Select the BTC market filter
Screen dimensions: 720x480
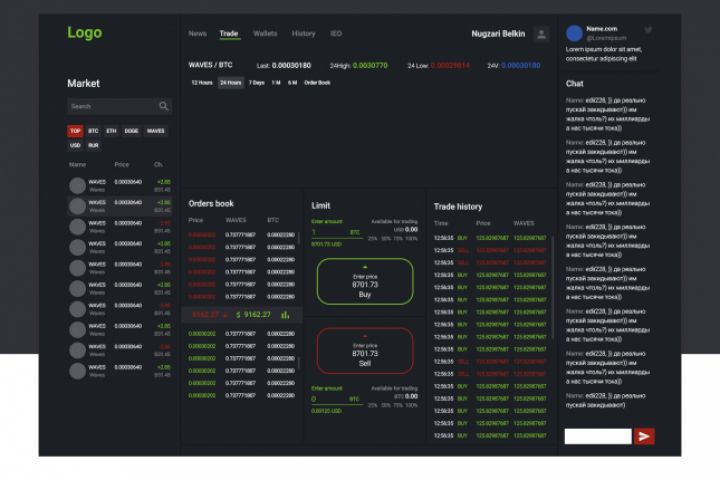(93, 131)
